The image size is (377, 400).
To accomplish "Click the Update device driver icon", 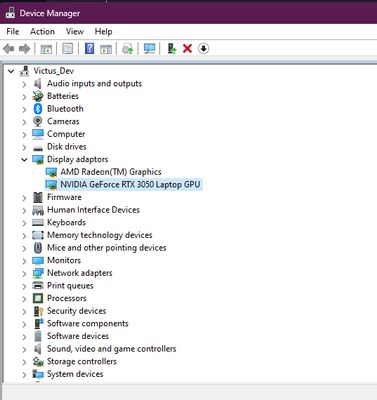I will coord(128,49).
